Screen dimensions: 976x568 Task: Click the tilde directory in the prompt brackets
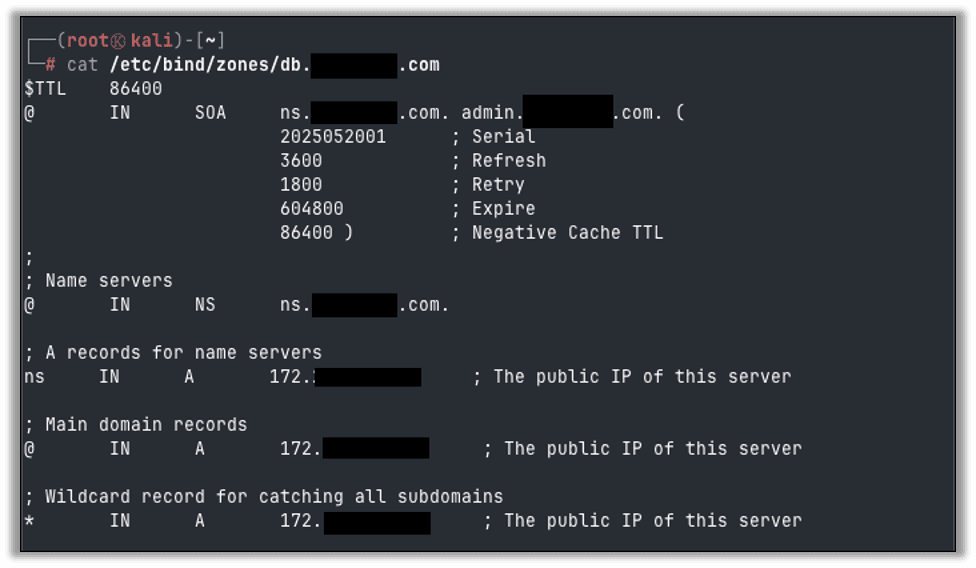(211, 41)
